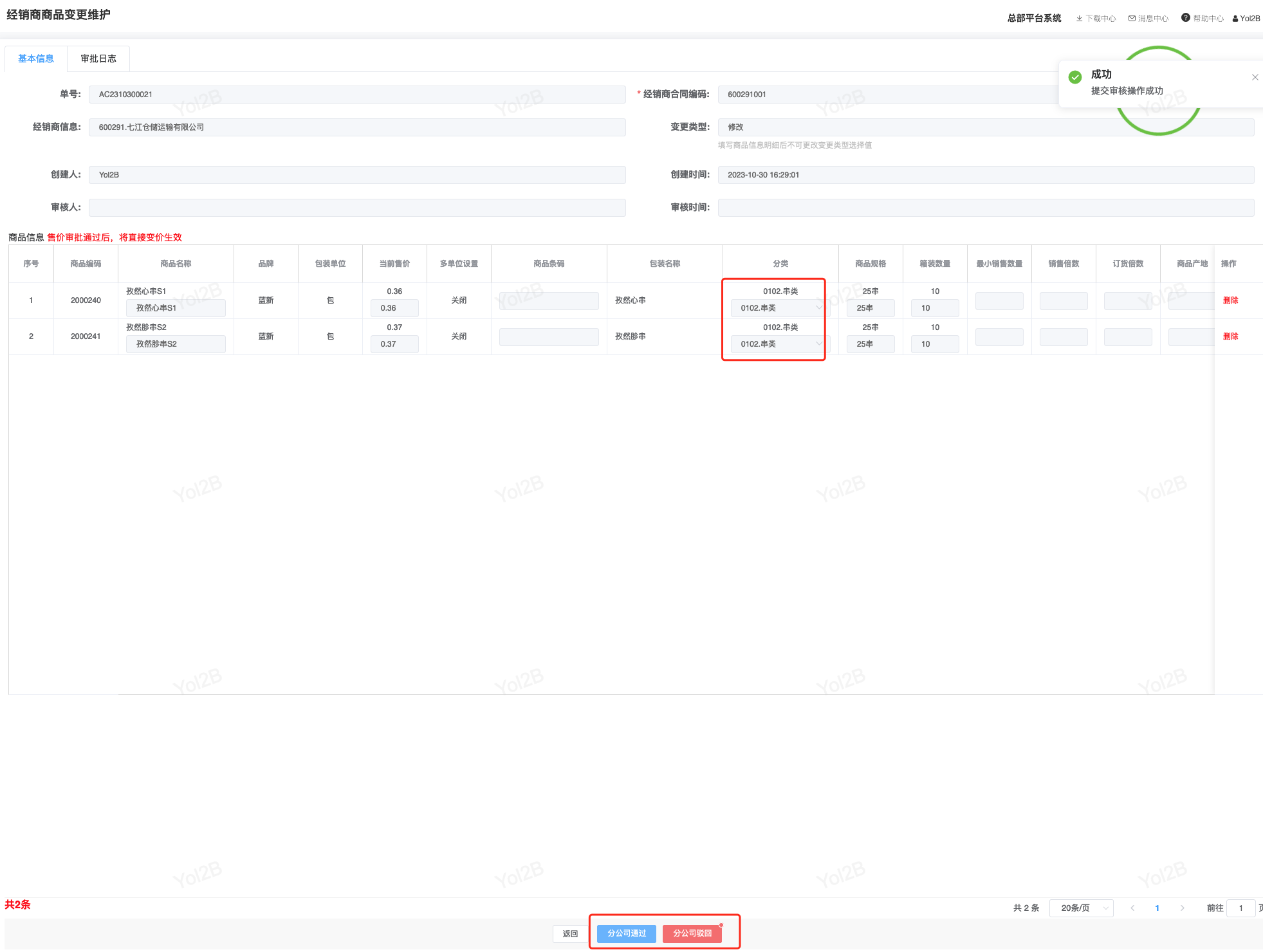Click the download center icon
The height and width of the screenshot is (952, 1263).
point(1079,19)
